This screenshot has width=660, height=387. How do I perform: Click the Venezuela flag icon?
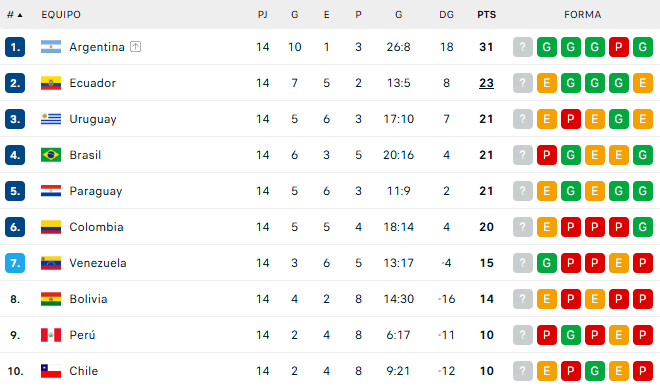(51, 263)
